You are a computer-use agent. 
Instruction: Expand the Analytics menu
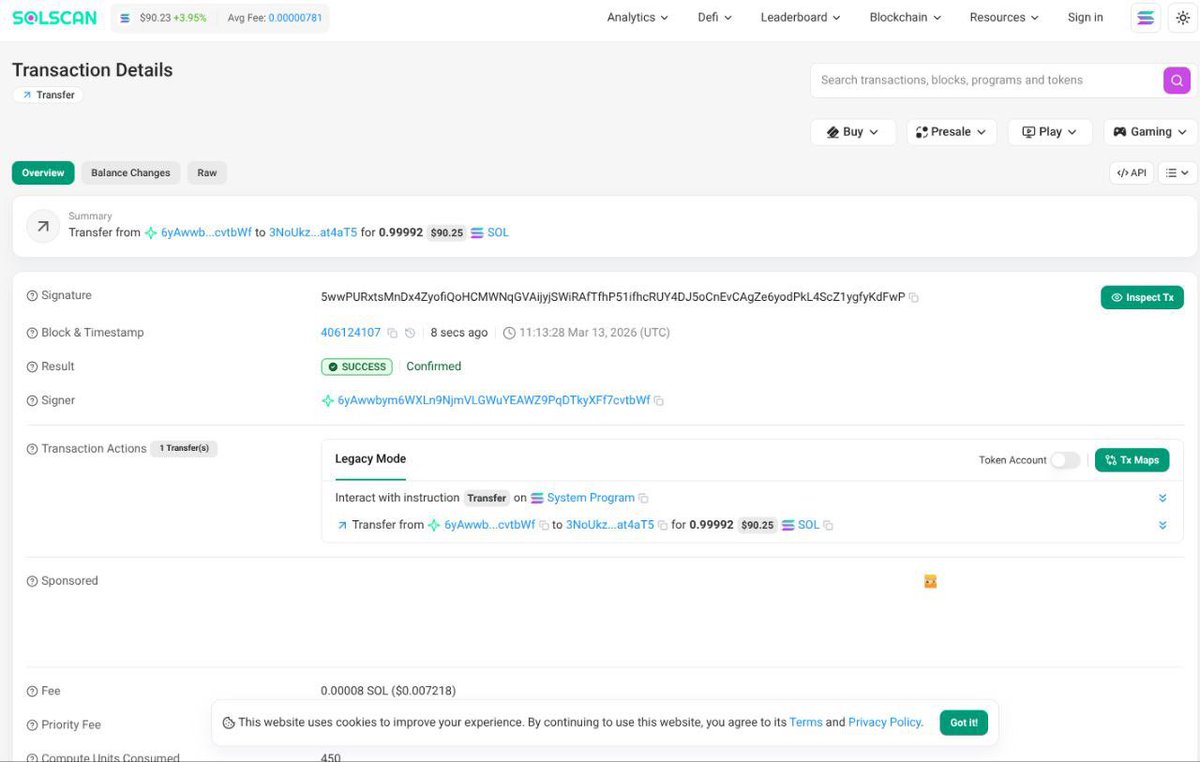[x=638, y=18]
